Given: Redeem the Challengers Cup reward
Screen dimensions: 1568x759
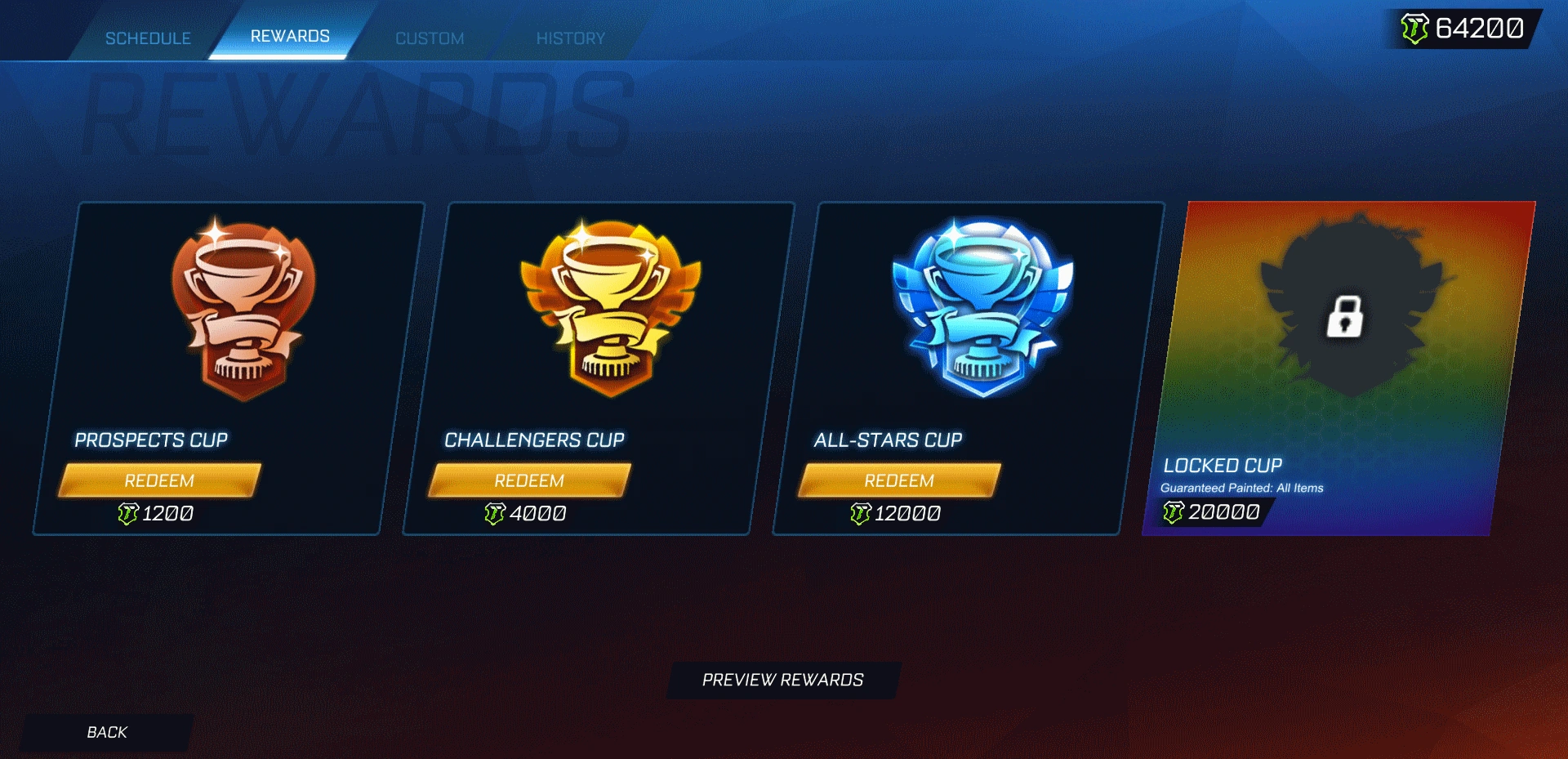Looking at the screenshot, I should coord(530,480).
